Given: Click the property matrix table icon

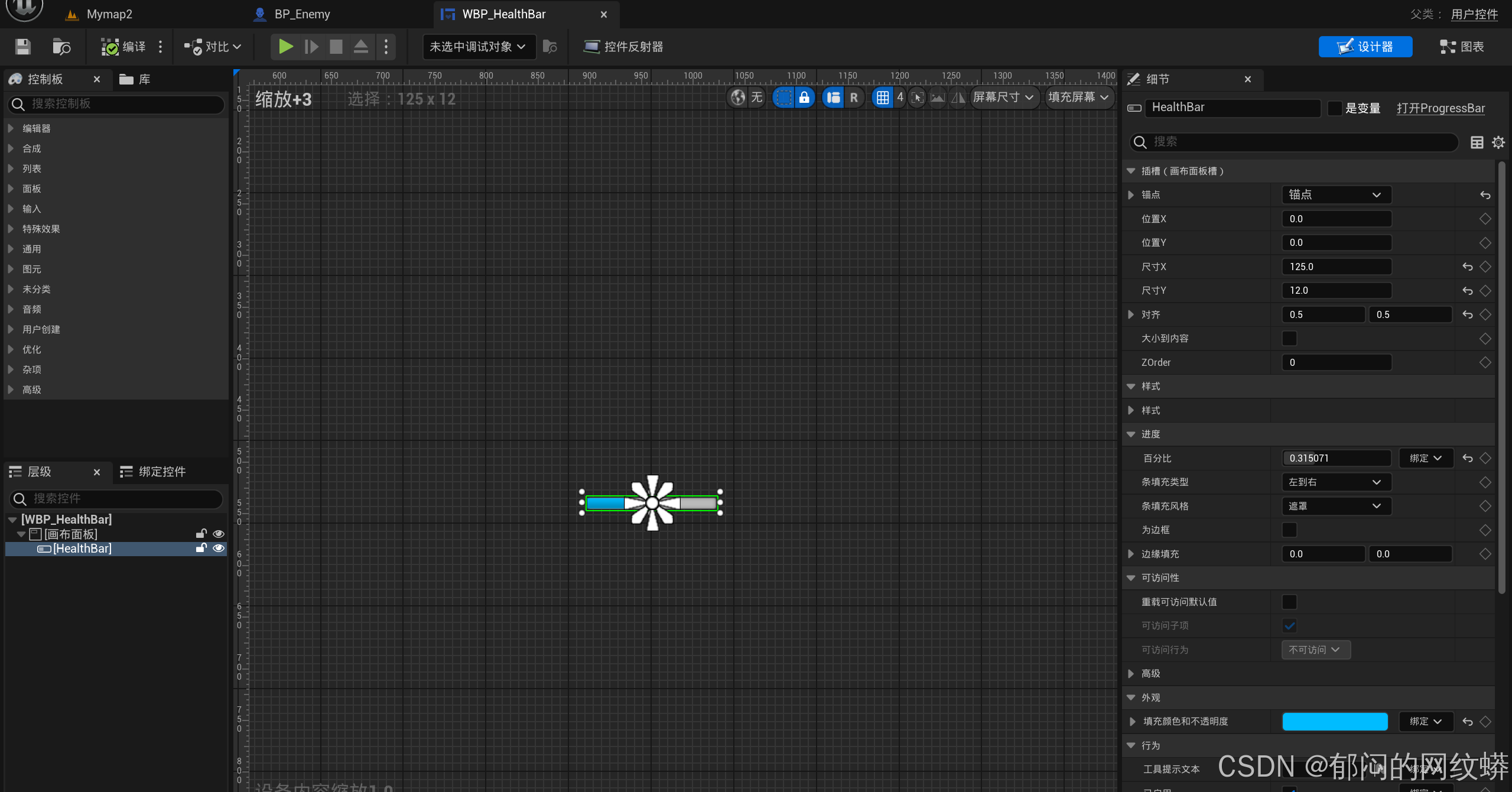Looking at the screenshot, I should [1477, 142].
